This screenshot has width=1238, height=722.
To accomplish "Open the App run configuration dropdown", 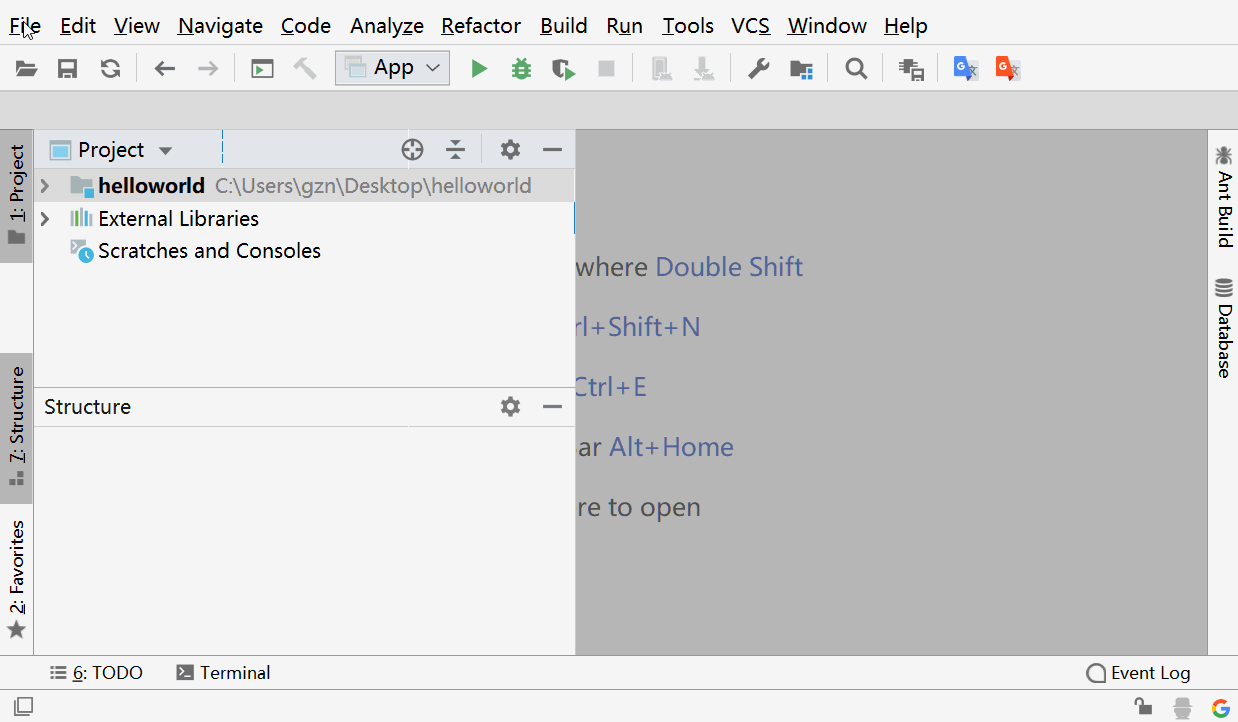I will 392,68.
